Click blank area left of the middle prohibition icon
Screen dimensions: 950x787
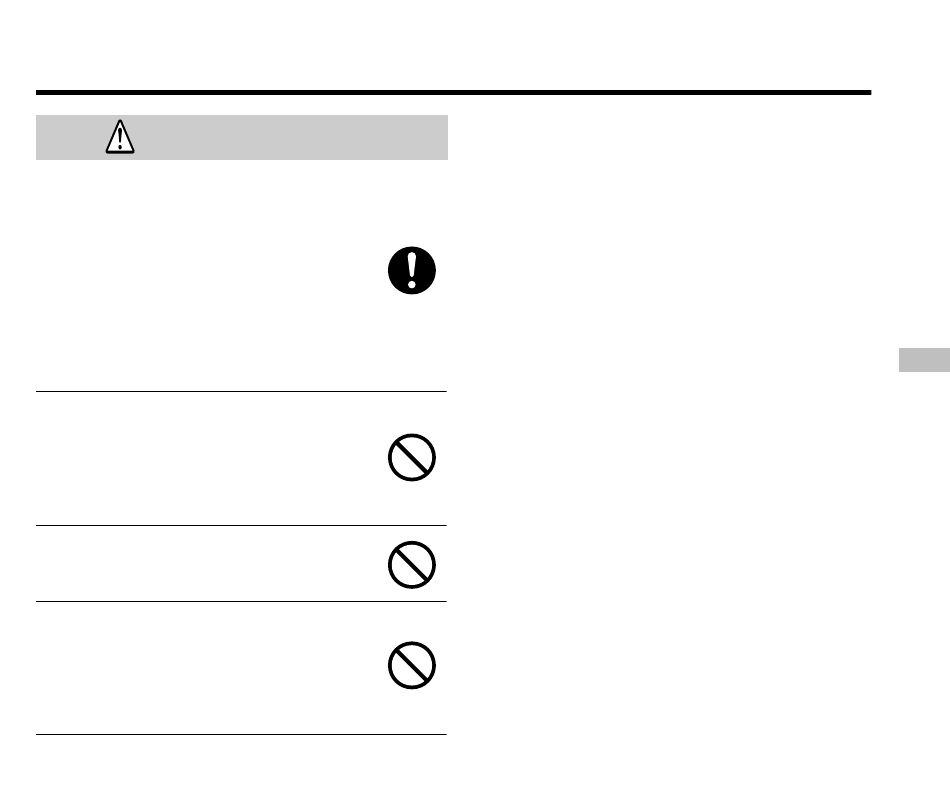(206, 564)
